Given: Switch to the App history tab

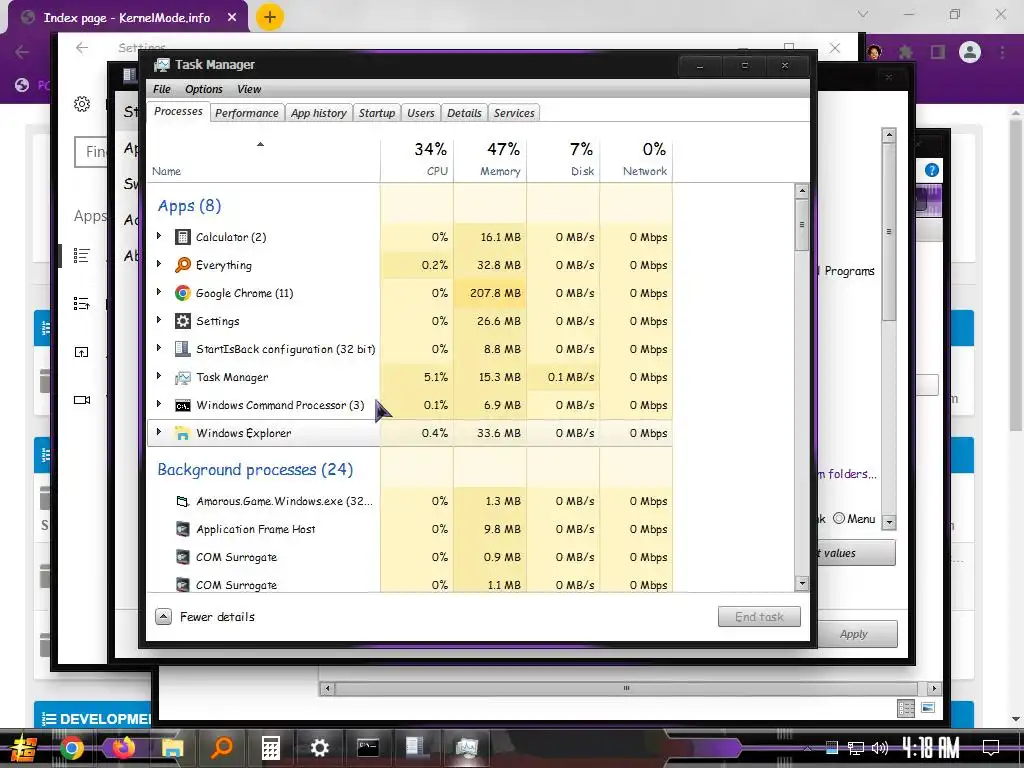Looking at the screenshot, I should 319,113.
